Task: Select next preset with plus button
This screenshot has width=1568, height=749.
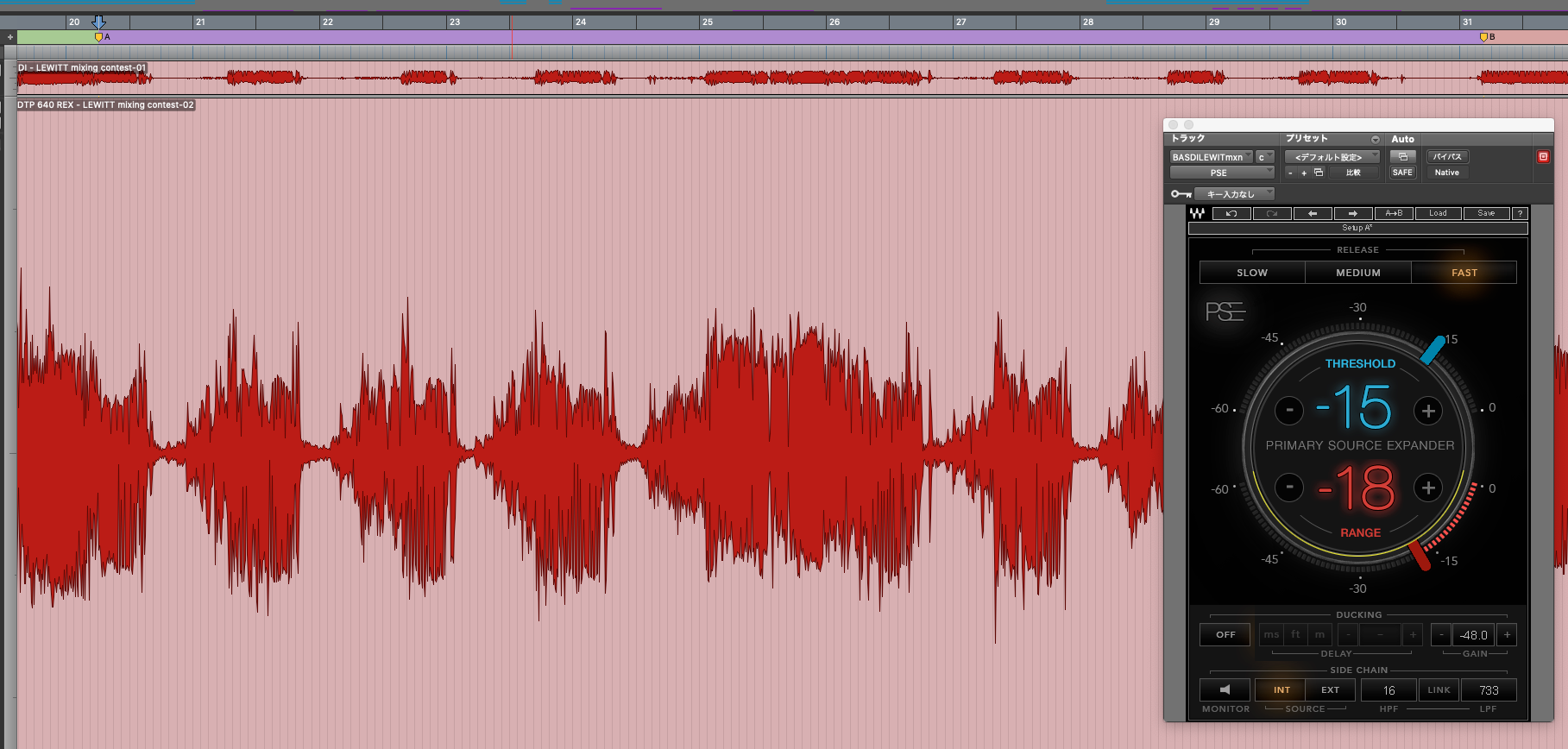Action: (x=1304, y=173)
